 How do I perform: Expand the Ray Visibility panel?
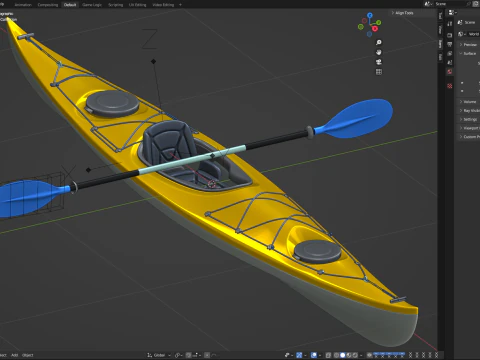coord(469,111)
